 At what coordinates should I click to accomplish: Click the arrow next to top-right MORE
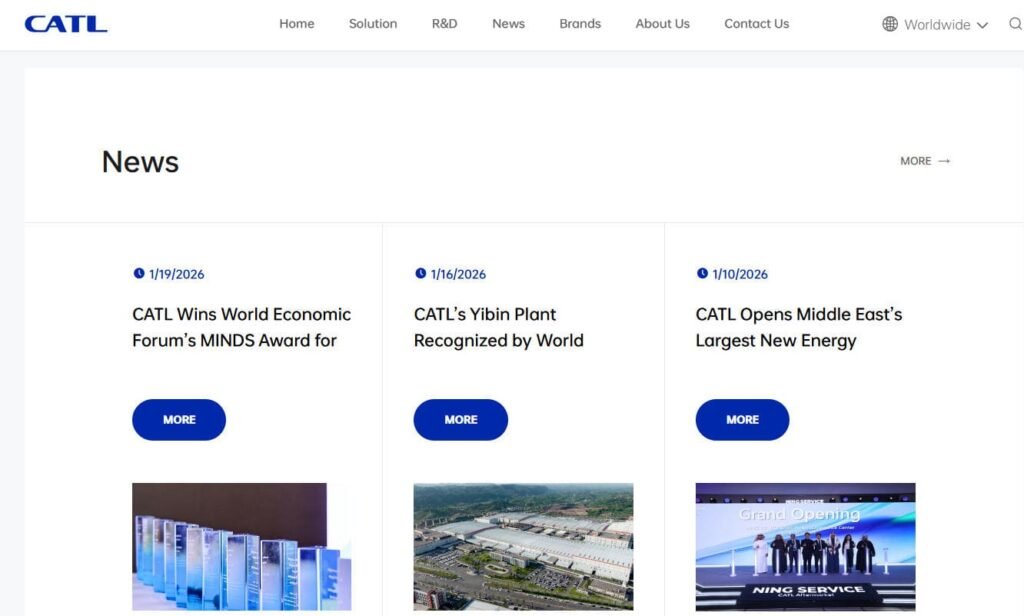[944, 161]
